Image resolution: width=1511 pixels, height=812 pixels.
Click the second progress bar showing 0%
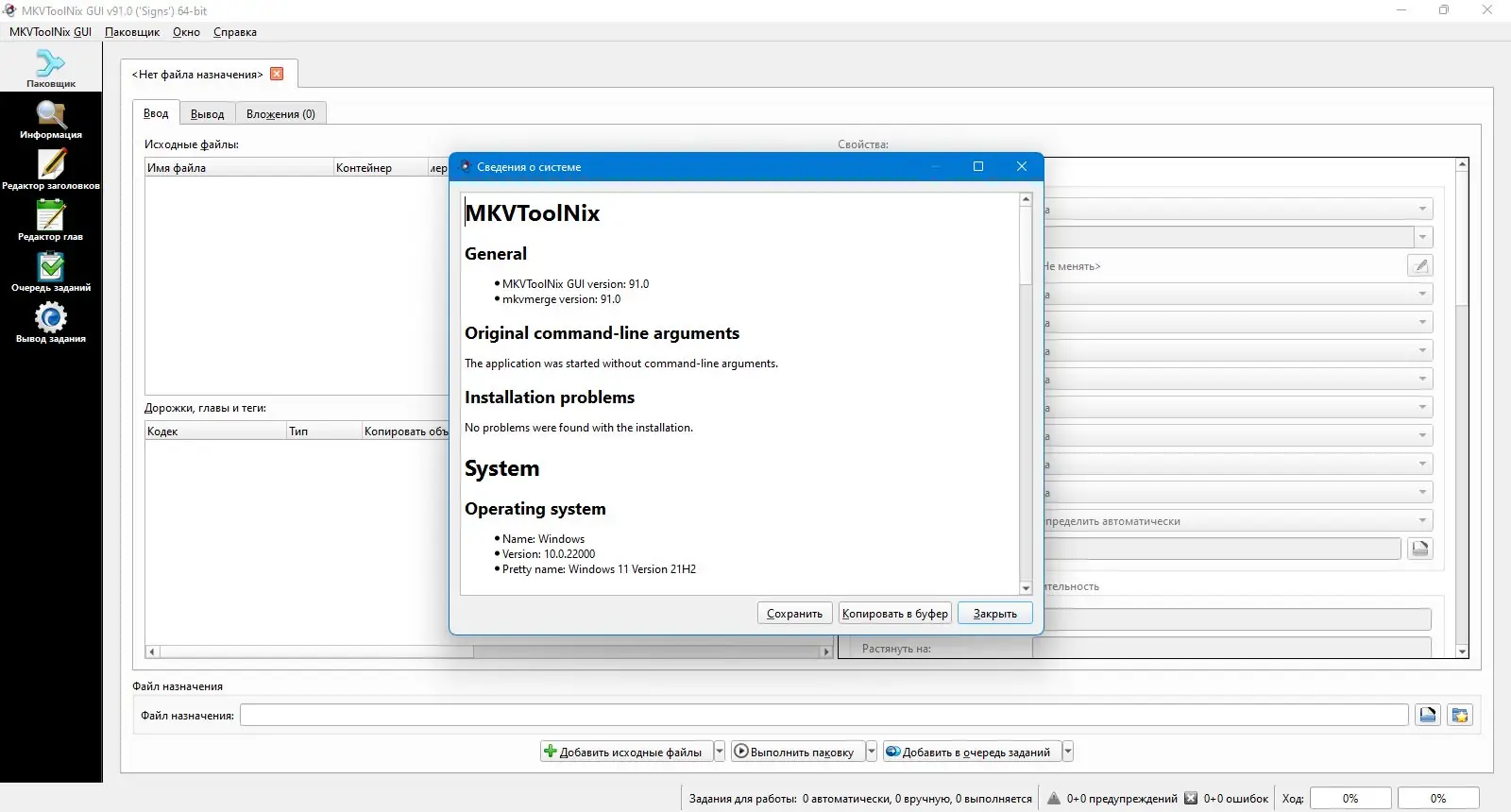(x=1438, y=798)
